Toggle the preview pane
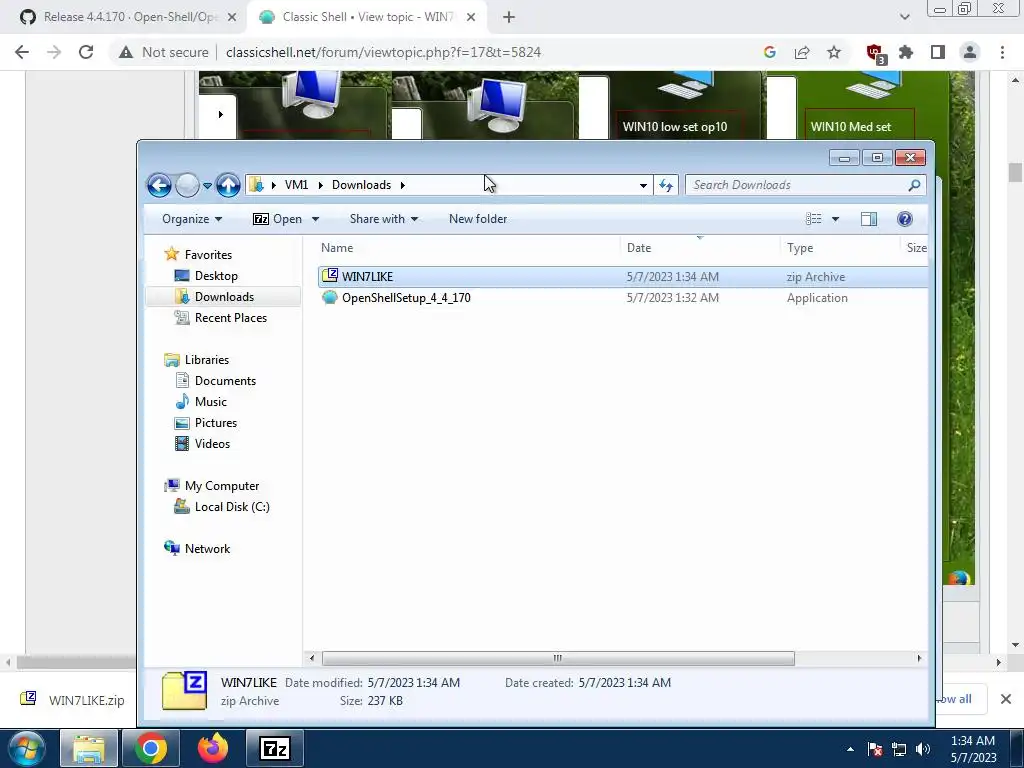 (x=869, y=219)
